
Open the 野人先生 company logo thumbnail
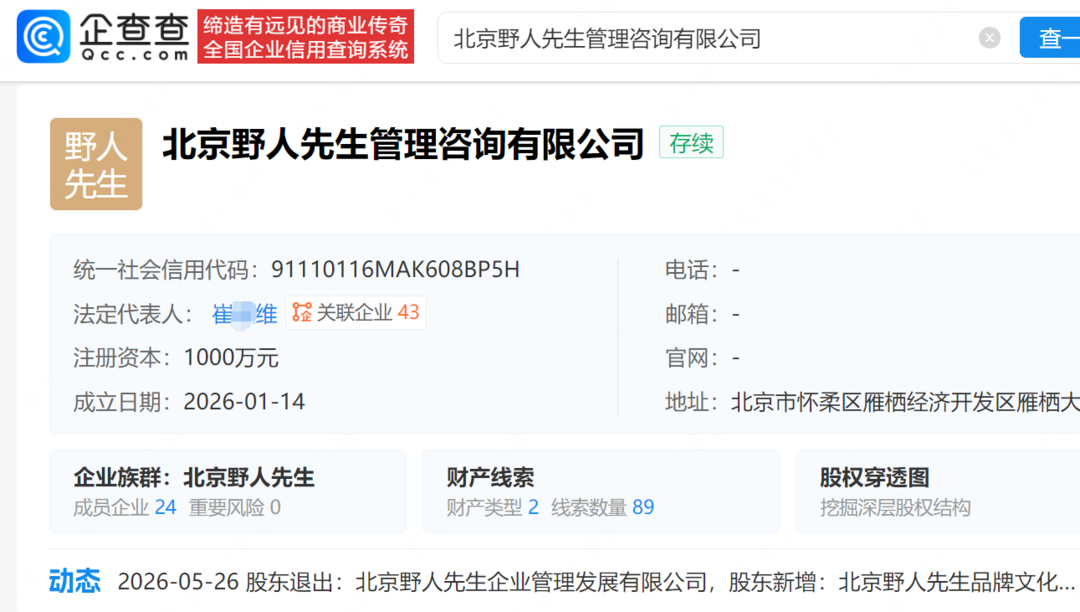96,164
